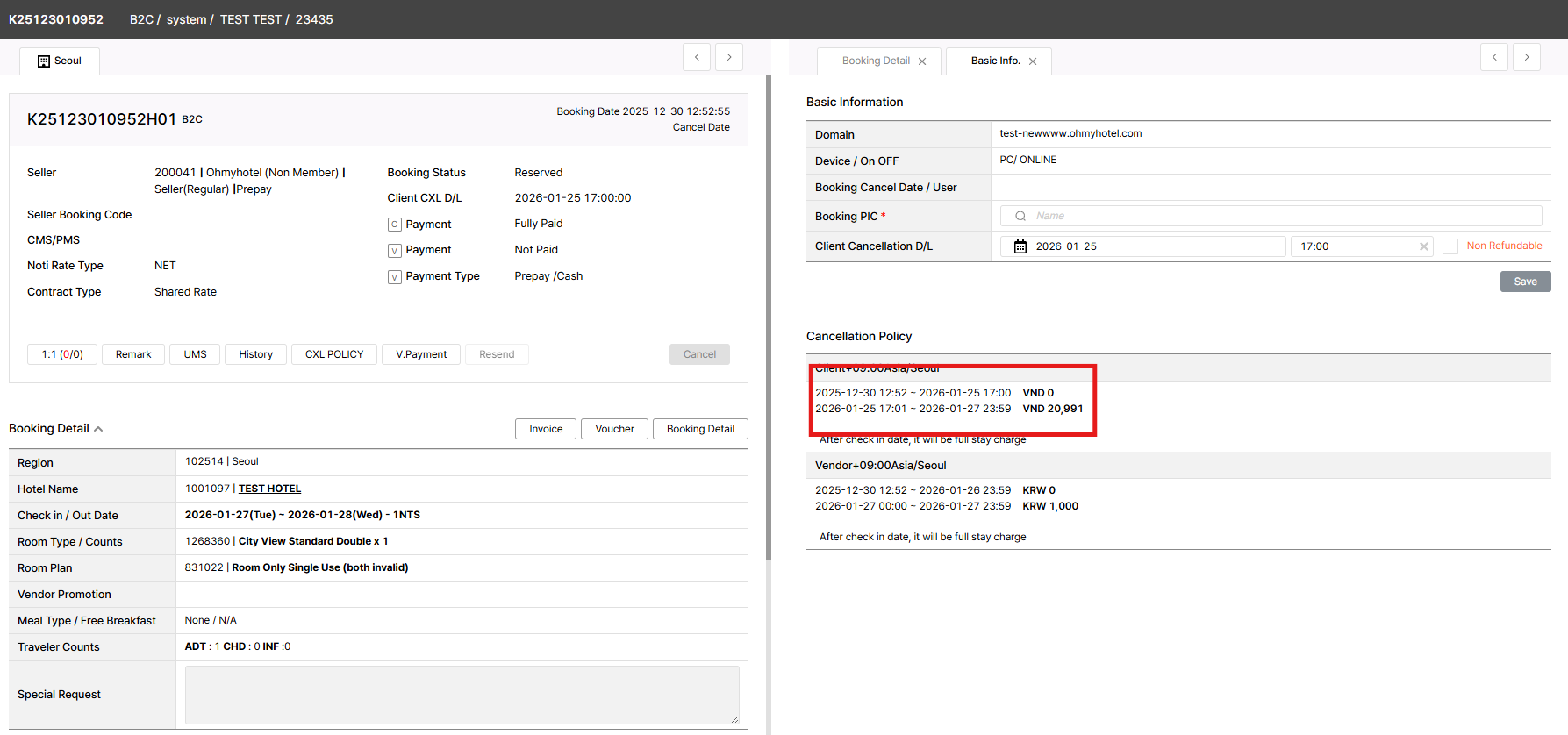The image size is (1568, 735).
Task: Open the cancellation date 2026-01-25 picker
Action: (x=1149, y=246)
